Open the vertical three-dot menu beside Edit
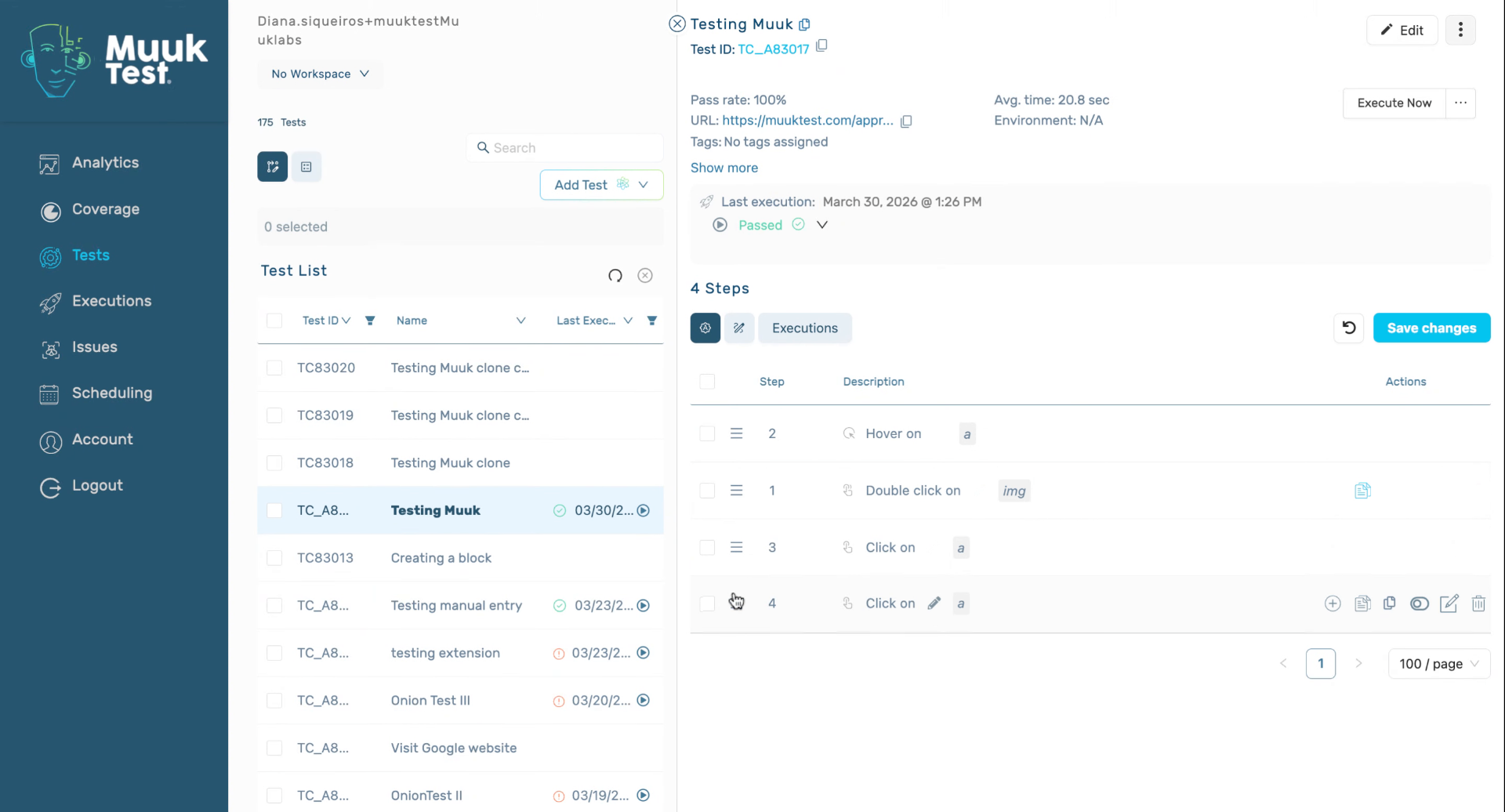Image resolution: width=1505 pixels, height=812 pixels. point(1460,30)
